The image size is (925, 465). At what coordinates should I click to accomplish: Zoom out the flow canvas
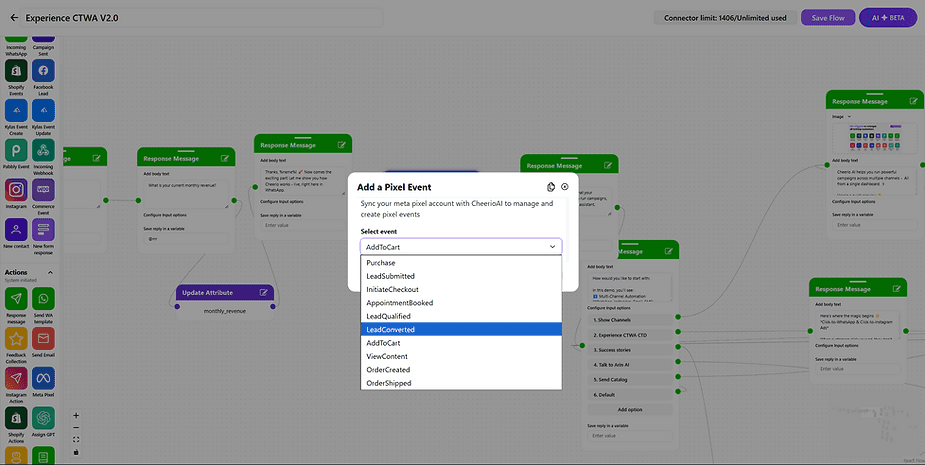76,428
